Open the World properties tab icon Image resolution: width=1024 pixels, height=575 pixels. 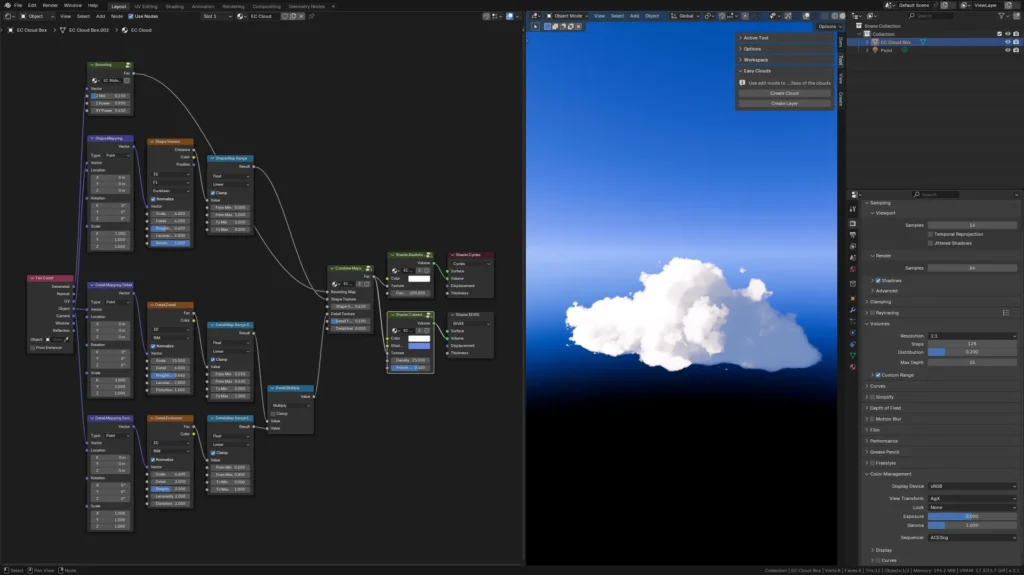[853, 269]
